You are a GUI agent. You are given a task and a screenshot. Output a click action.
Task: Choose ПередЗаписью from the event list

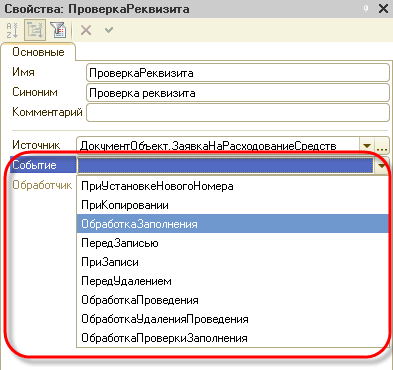[233, 243]
